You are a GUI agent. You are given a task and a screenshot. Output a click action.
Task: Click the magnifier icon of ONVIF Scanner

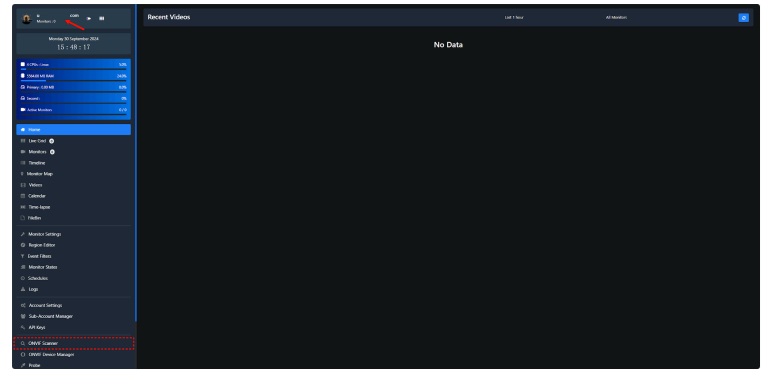[22, 344]
